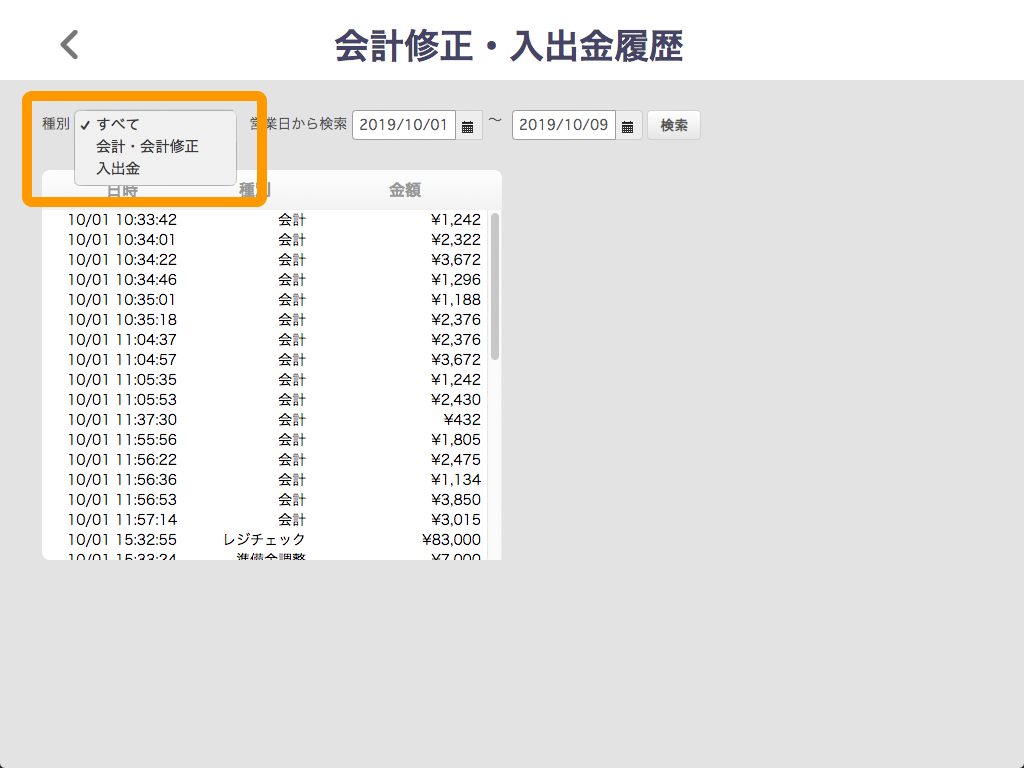Click 会計 cell in 10:33:42 row
The image size is (1024, 768).
point(292,220)
